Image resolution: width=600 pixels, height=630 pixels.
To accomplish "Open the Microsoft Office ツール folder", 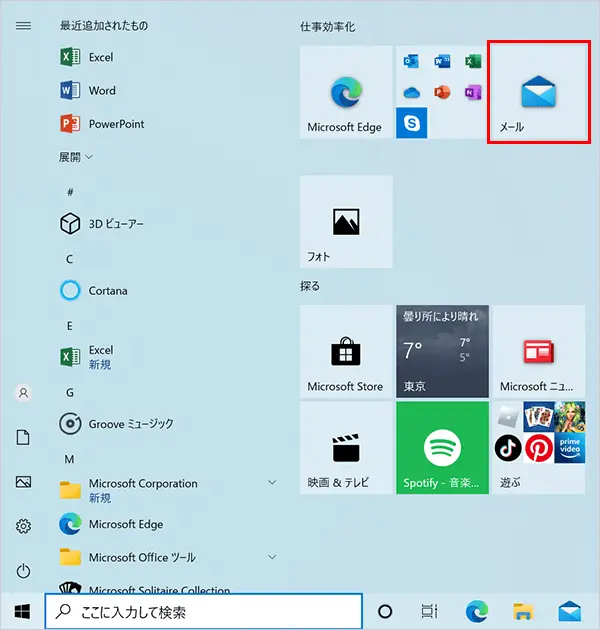I will click(x=128, y=557).
